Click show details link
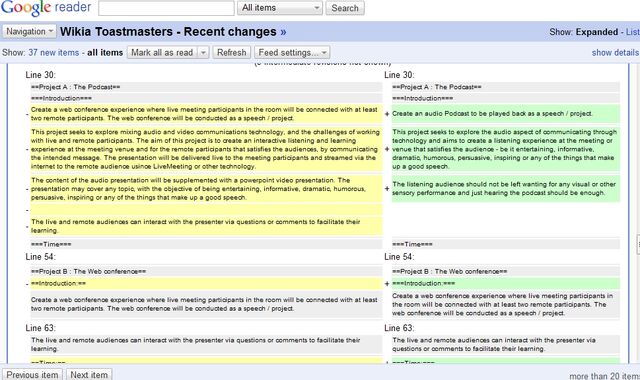This screenshot has width=640, height=380. [x=616, y=53]
